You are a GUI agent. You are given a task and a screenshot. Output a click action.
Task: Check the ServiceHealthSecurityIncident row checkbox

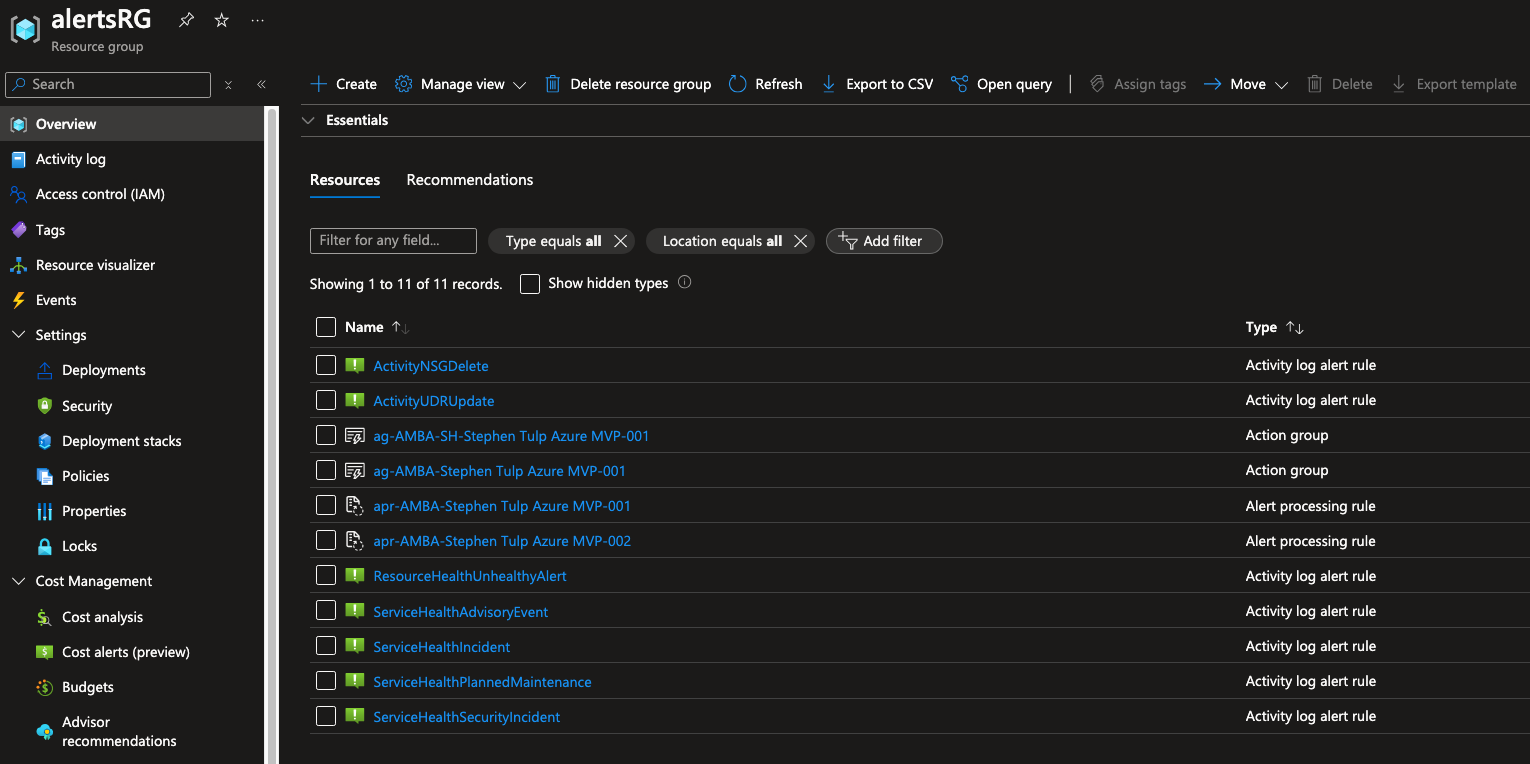(x=326, y=716)
